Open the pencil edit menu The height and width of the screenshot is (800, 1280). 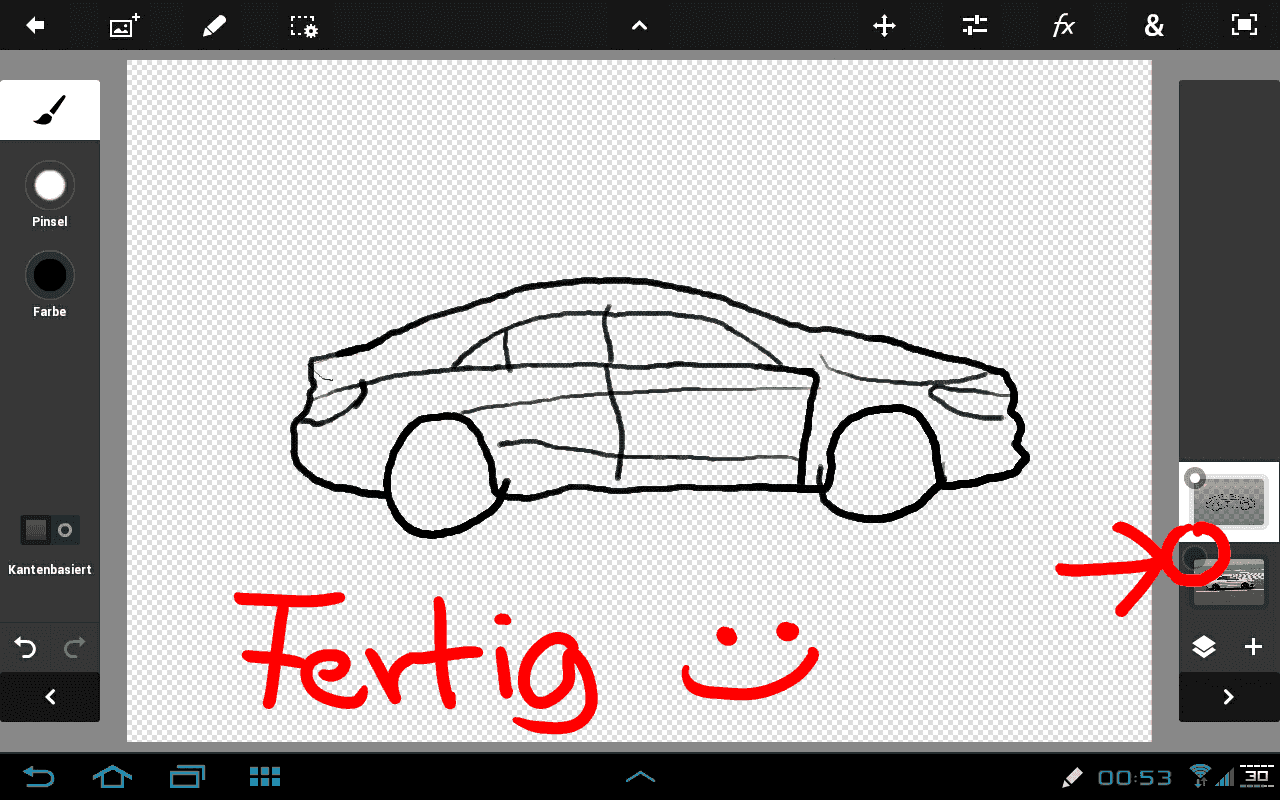pyautogui.click(x=214, y=26)
